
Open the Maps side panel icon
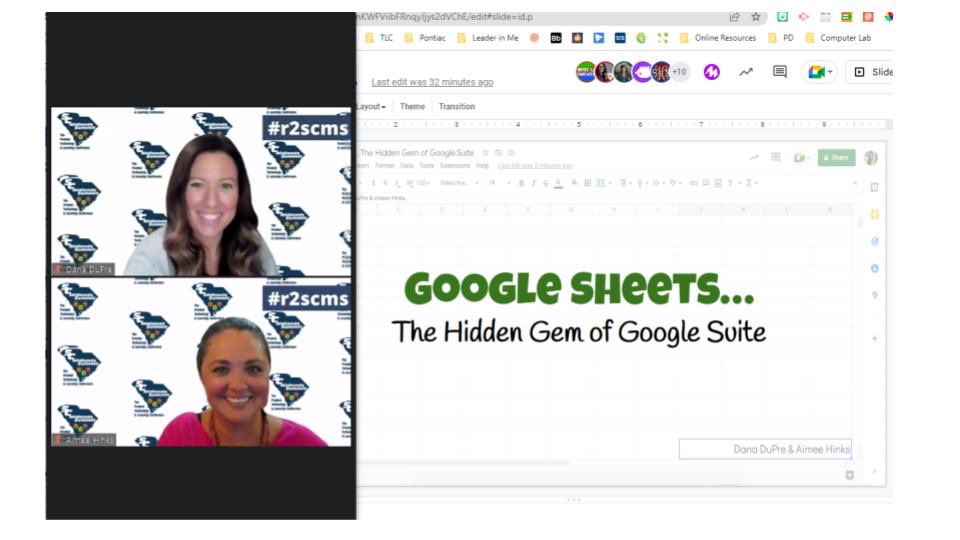point(874,295)
